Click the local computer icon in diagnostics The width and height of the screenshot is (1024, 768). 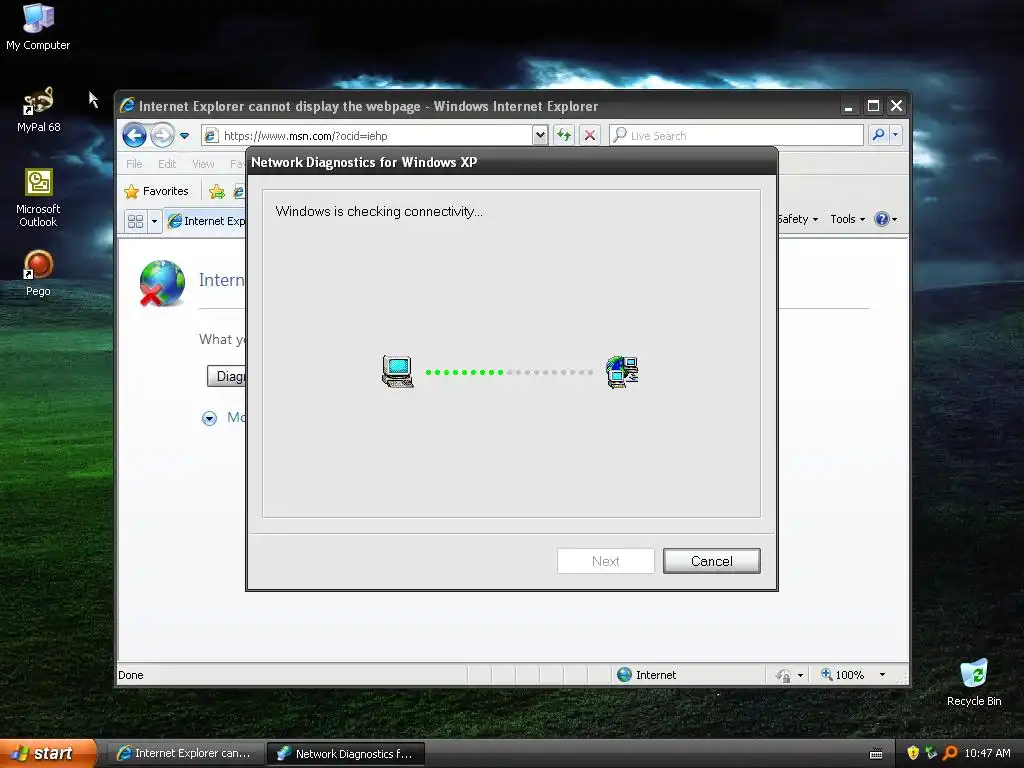[397, 372]
